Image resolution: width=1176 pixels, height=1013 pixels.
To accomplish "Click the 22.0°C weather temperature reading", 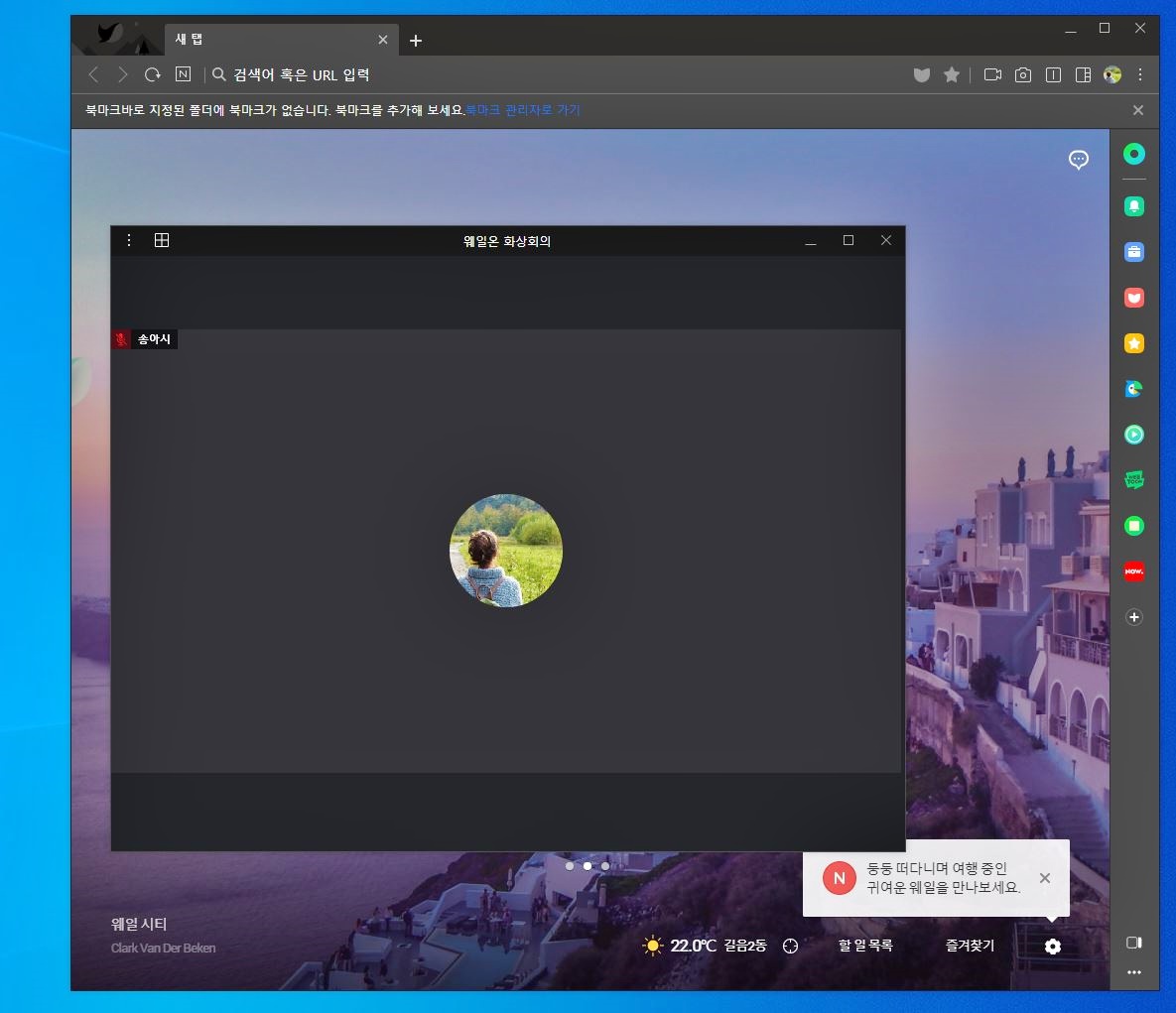I will pos(693,946).
